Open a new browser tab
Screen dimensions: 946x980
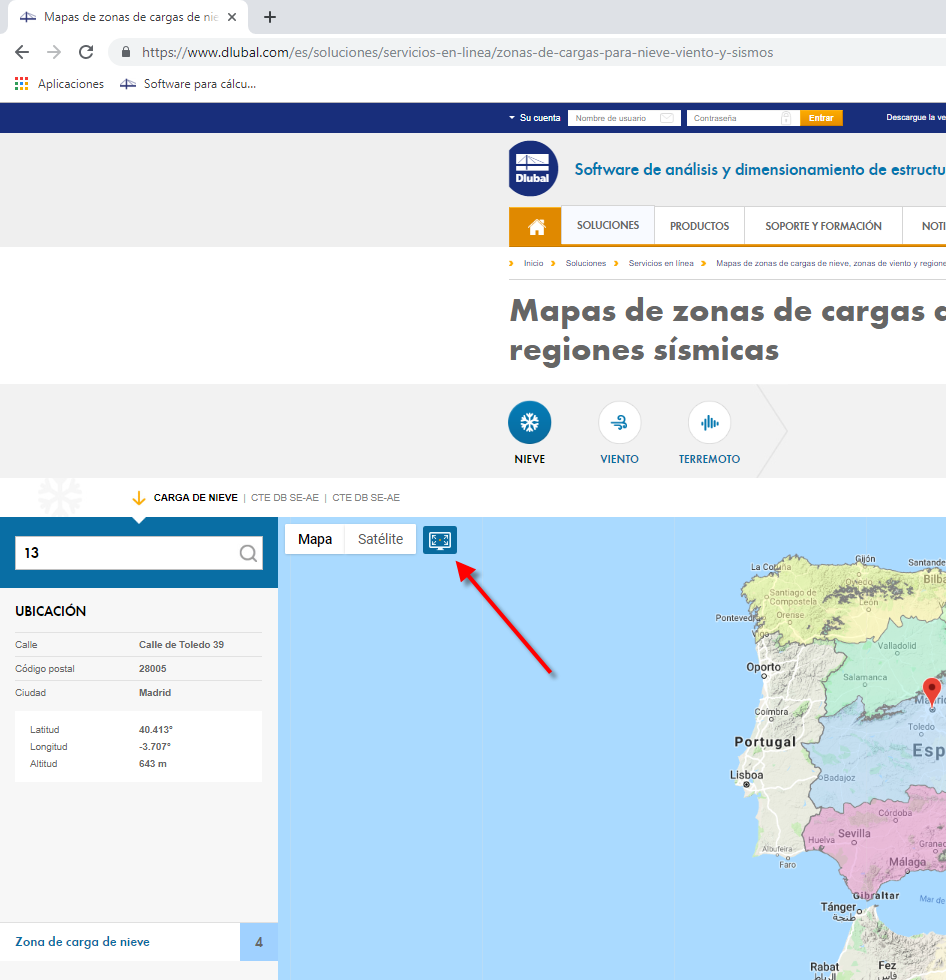(270, 18)
